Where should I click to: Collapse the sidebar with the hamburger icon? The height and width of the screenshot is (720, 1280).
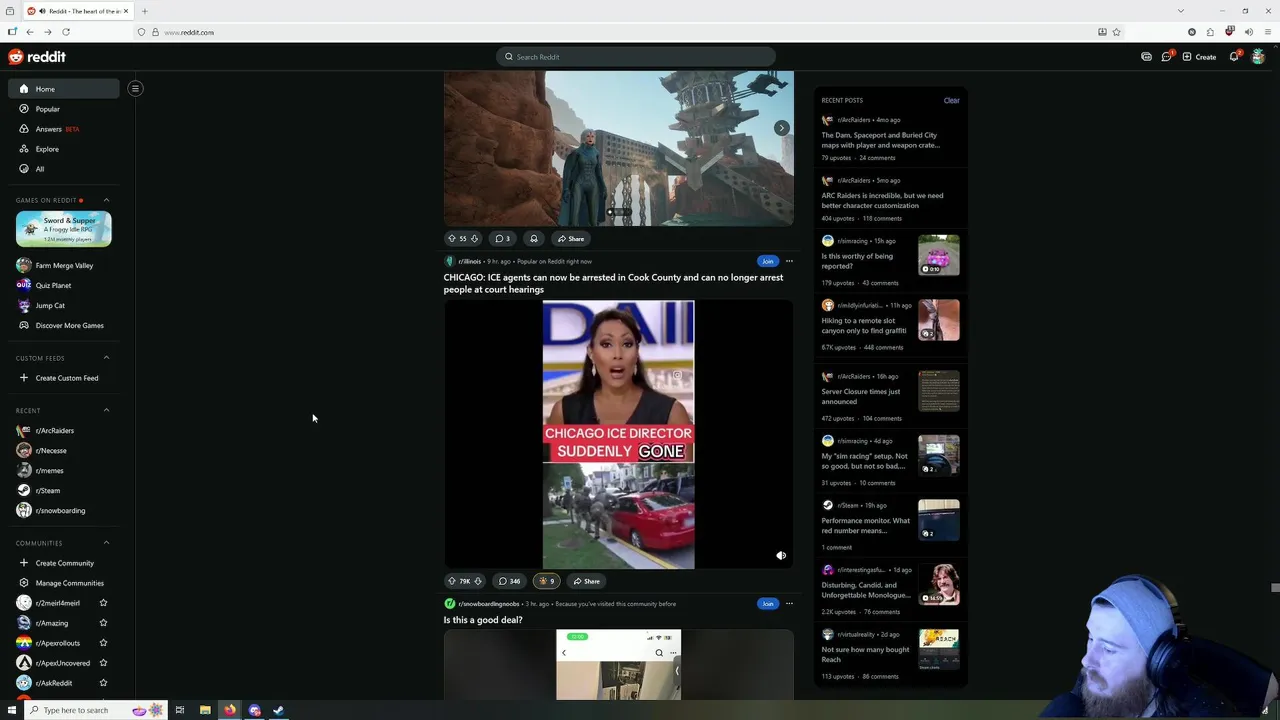click(x=135, y=89)
